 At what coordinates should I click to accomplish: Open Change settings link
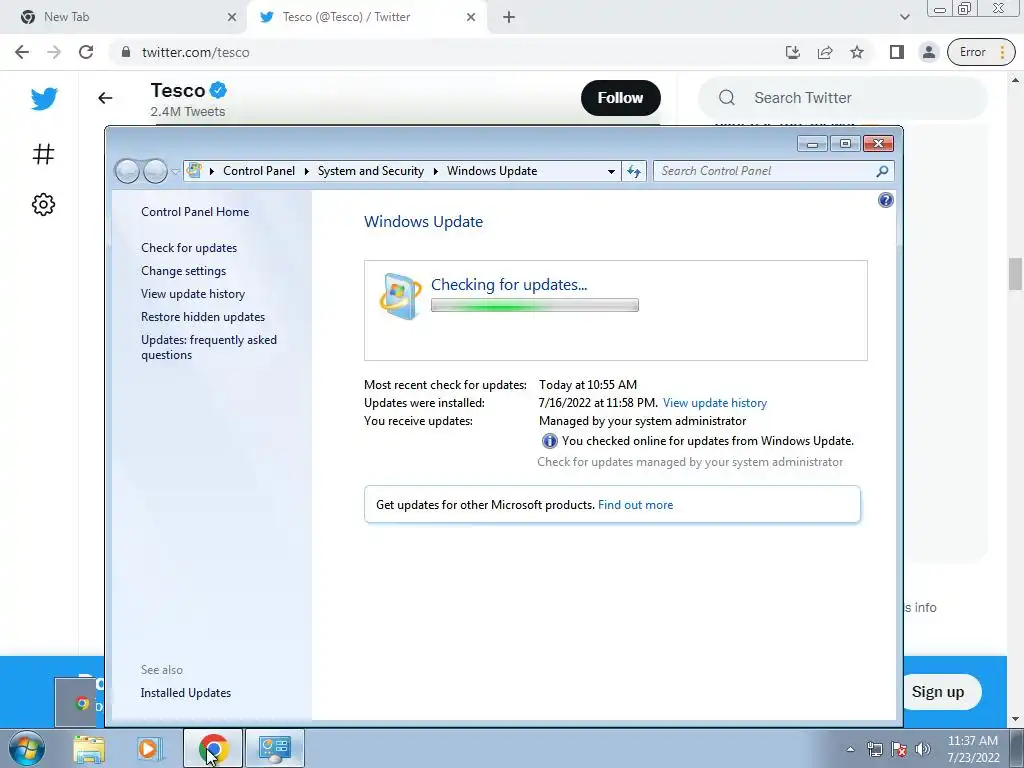click(x=184, y=270)
